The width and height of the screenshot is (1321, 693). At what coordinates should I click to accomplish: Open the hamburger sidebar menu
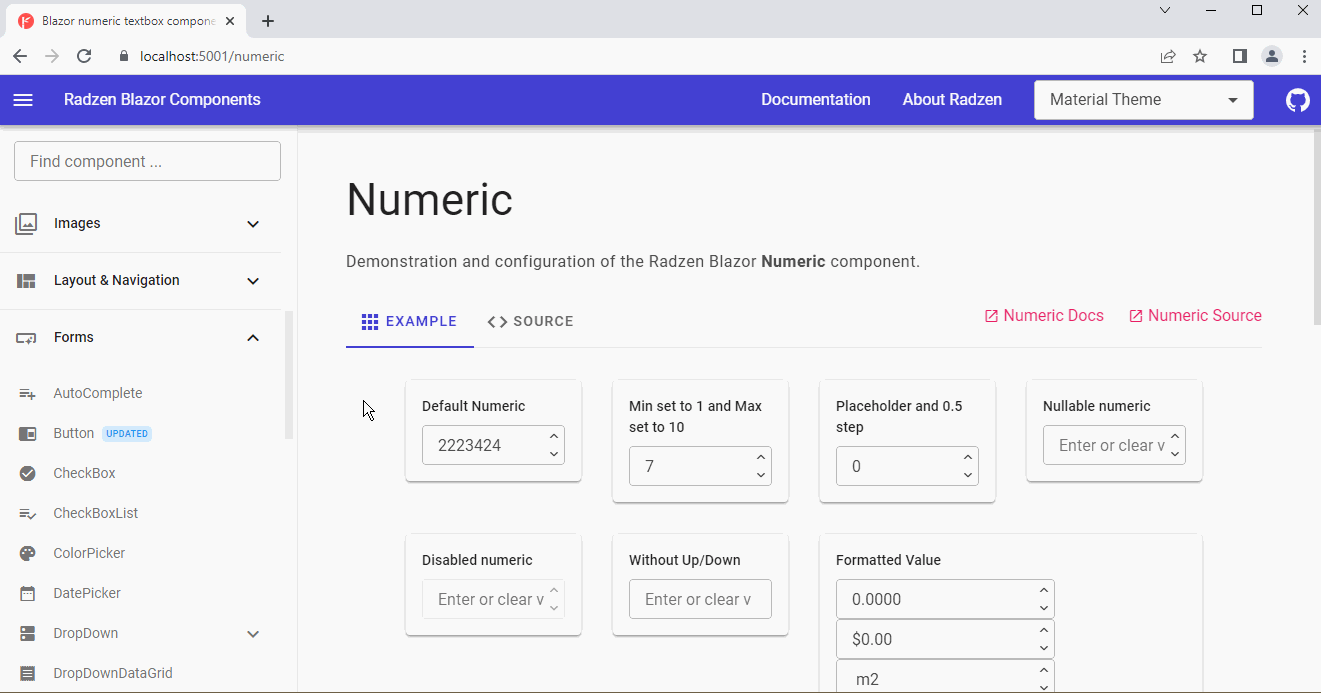point(23,100)
